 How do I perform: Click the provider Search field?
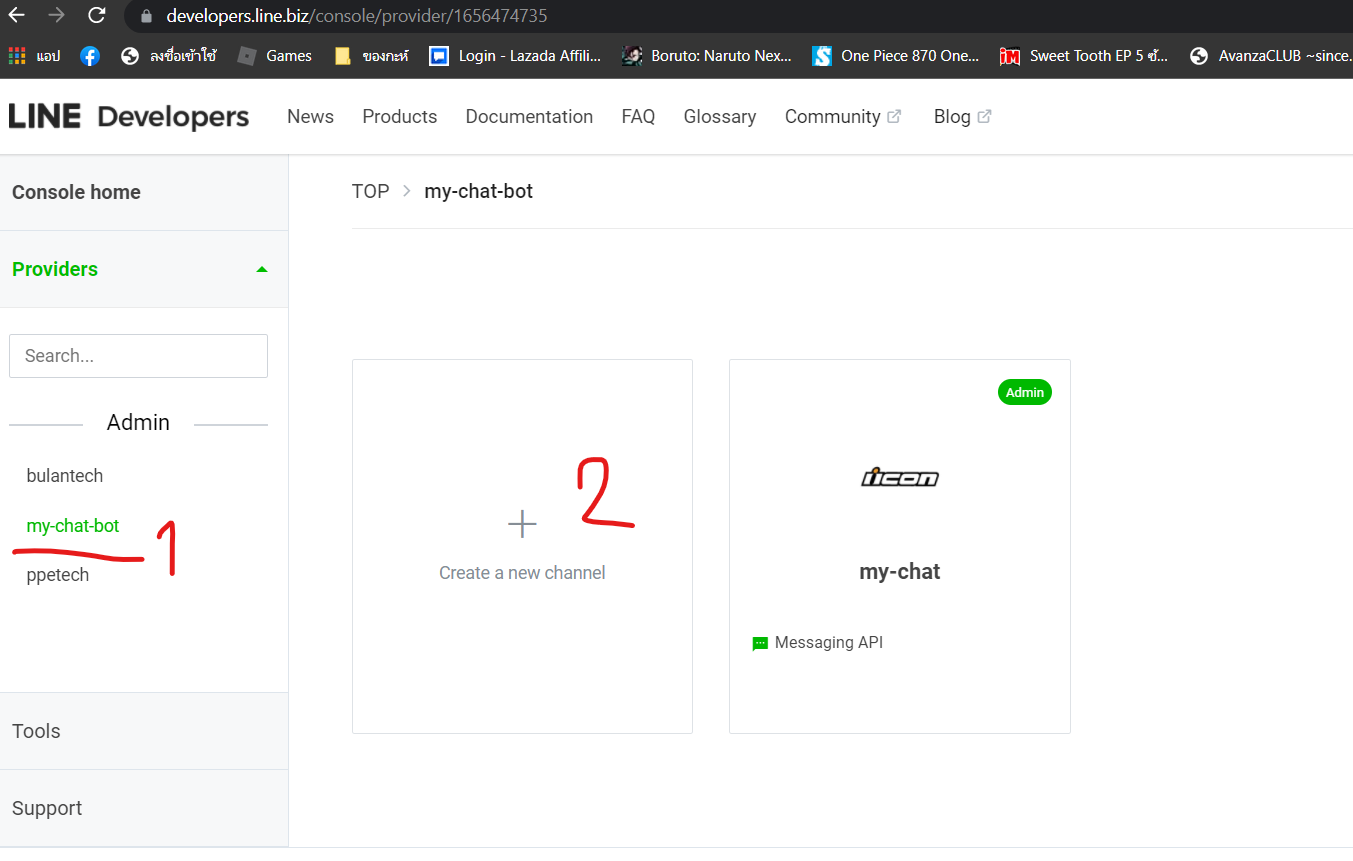coord(138,355)
